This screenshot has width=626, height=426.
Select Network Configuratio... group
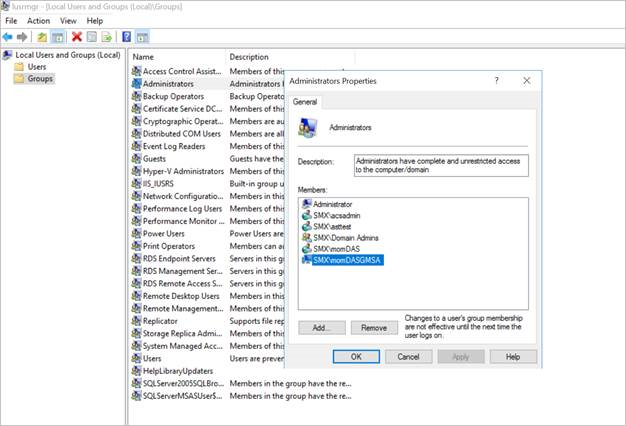[x=183, y=196]
